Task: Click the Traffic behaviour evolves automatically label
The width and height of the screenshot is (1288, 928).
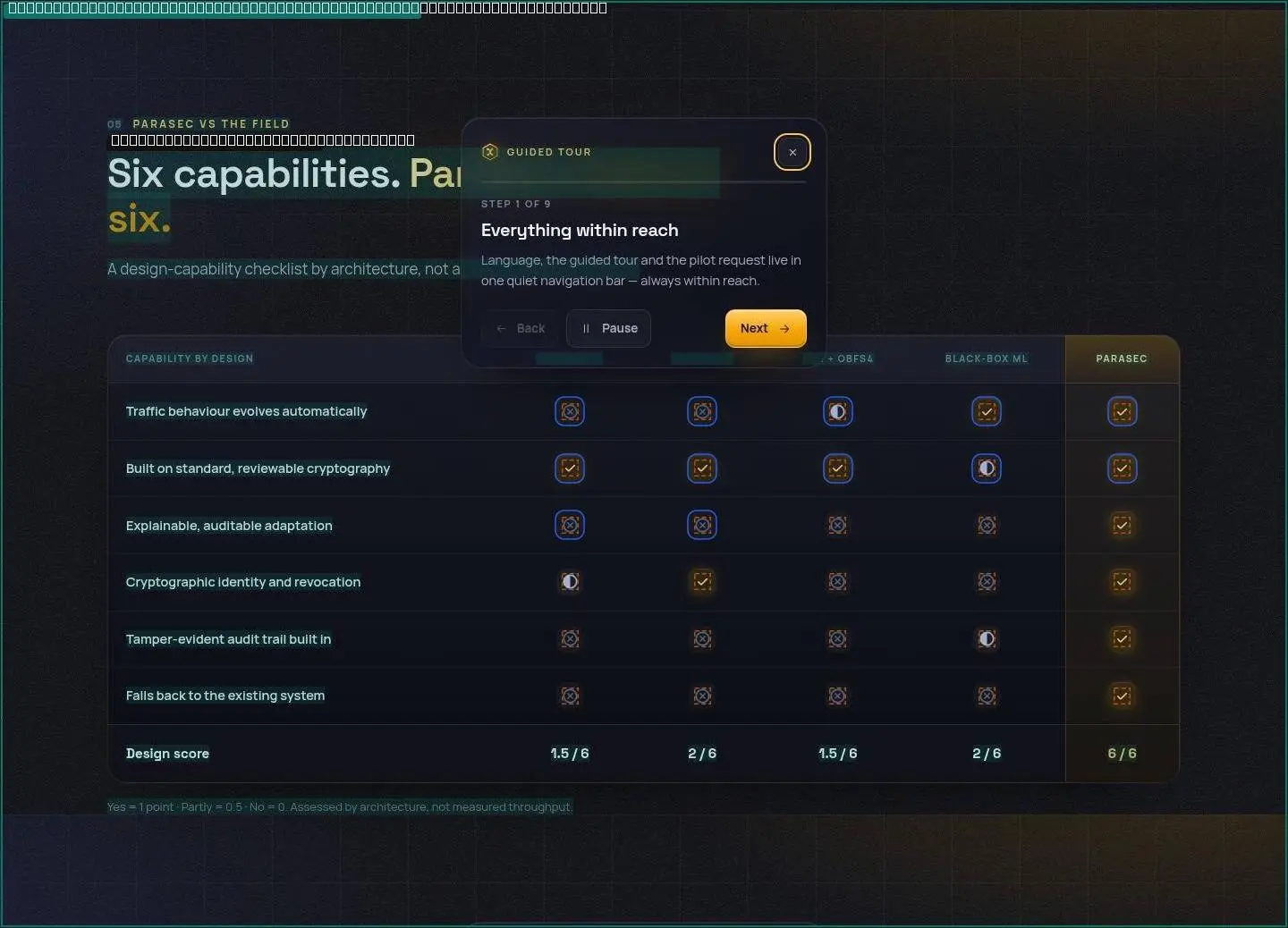Action: tap(247, 411)
